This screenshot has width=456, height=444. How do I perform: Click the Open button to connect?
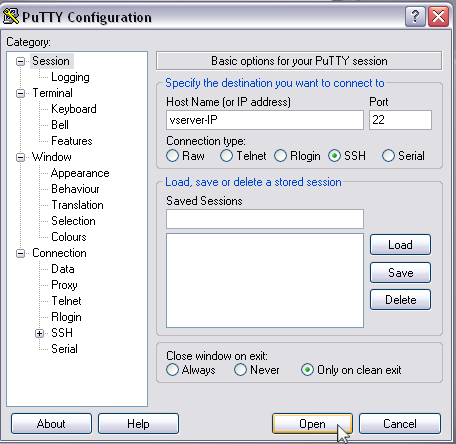[x=312, y=424]
